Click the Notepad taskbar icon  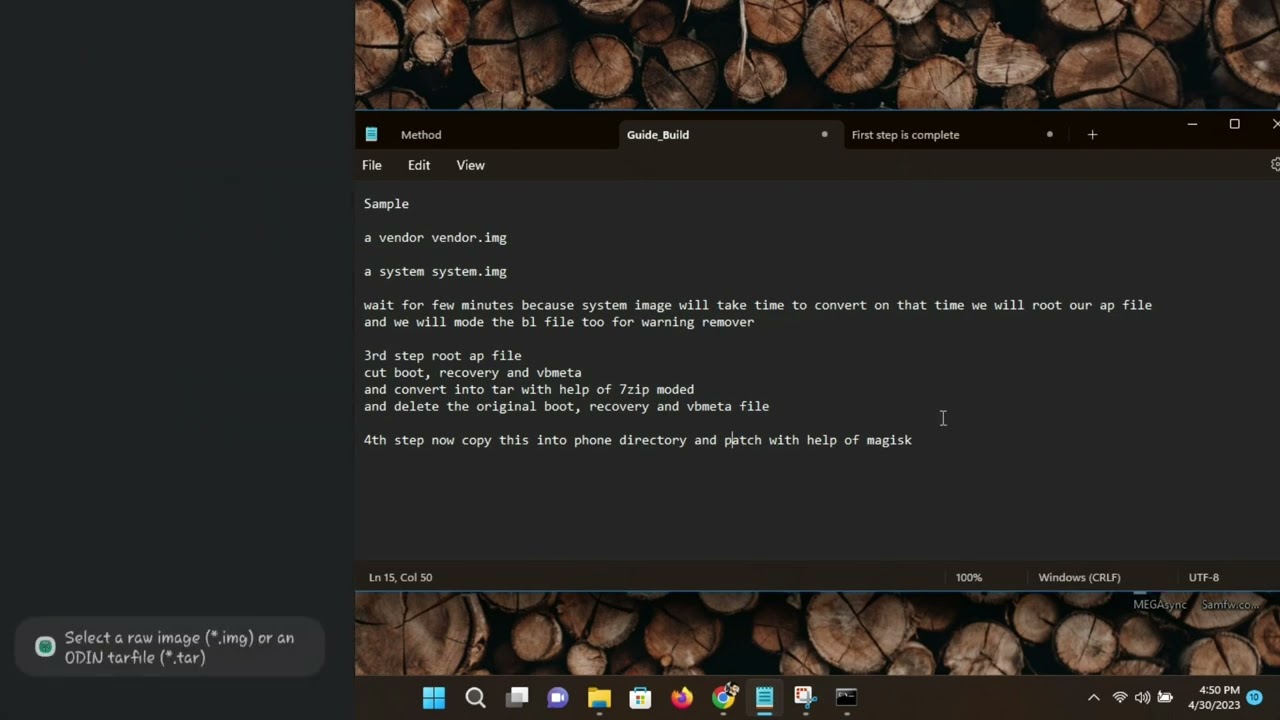coord(764,698)
